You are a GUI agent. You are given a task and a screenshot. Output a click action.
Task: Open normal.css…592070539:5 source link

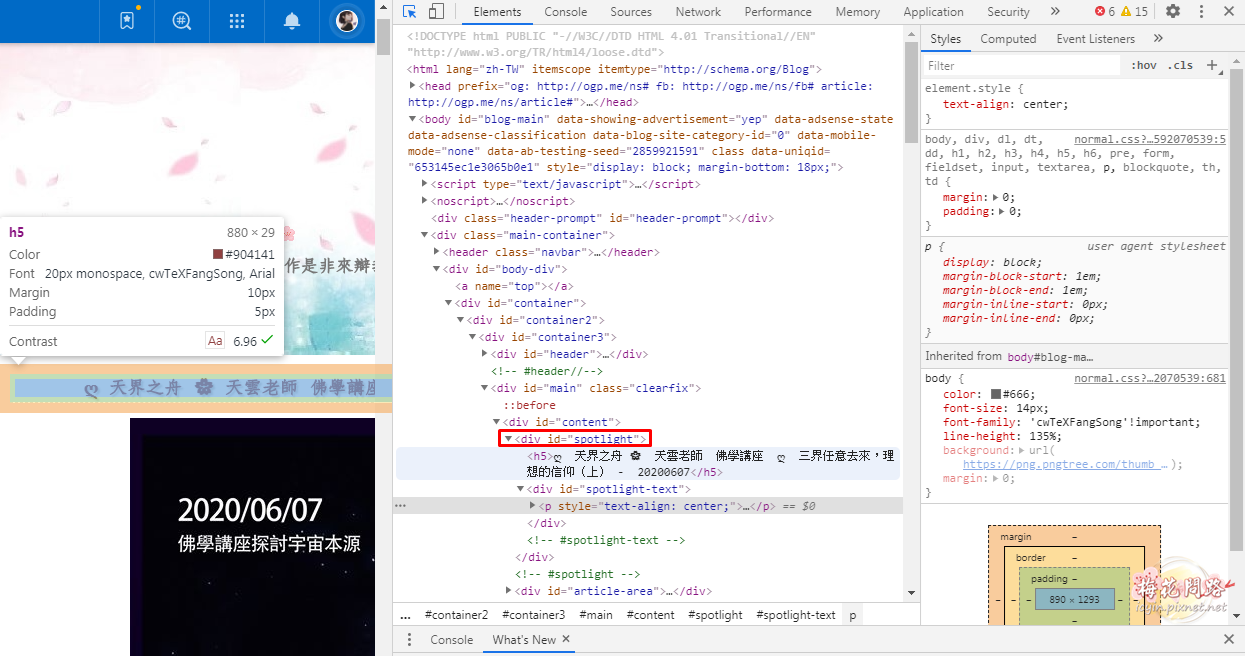1150,140
